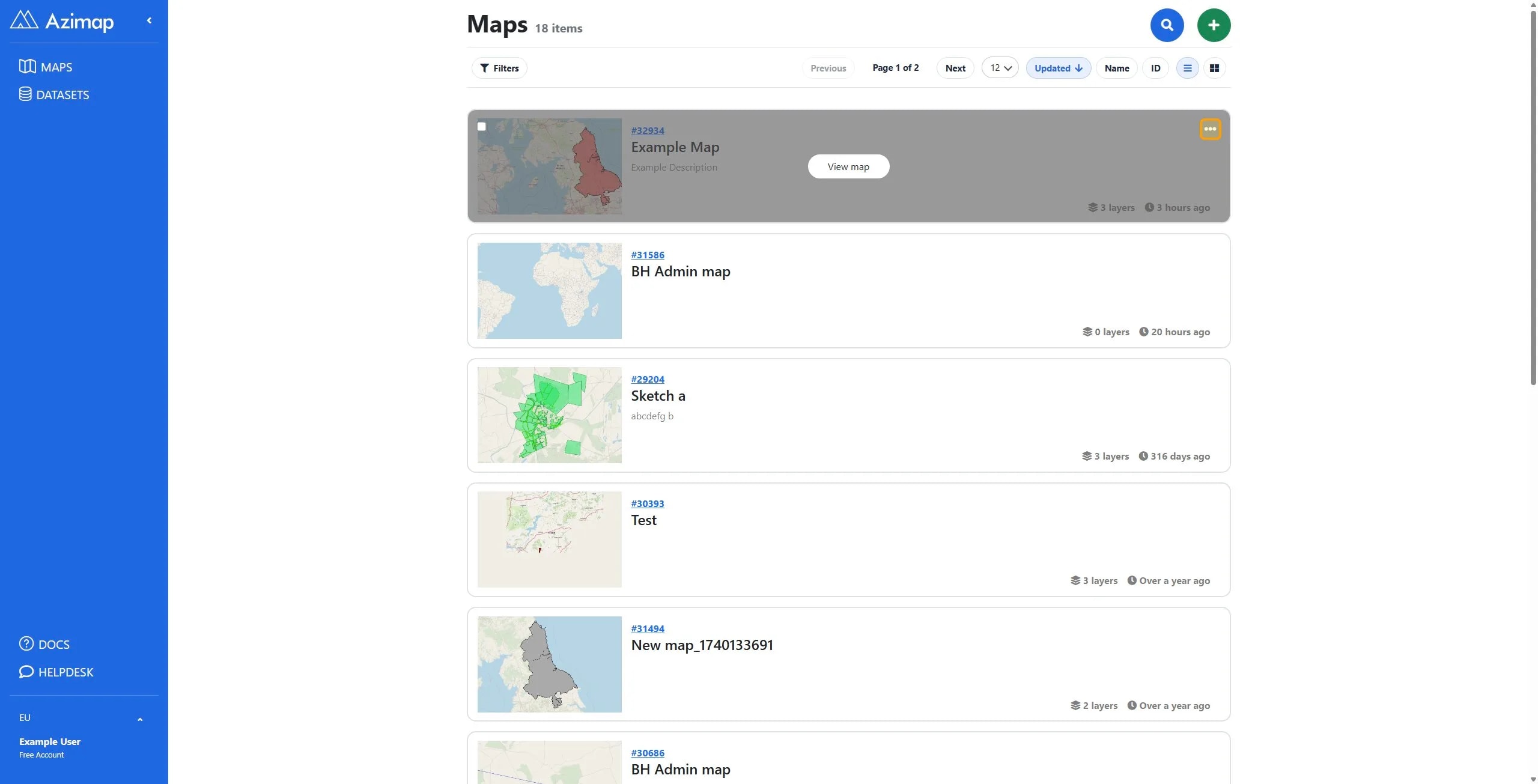Open map ID link #31586

pyautogui.click(x=648, y=255)
